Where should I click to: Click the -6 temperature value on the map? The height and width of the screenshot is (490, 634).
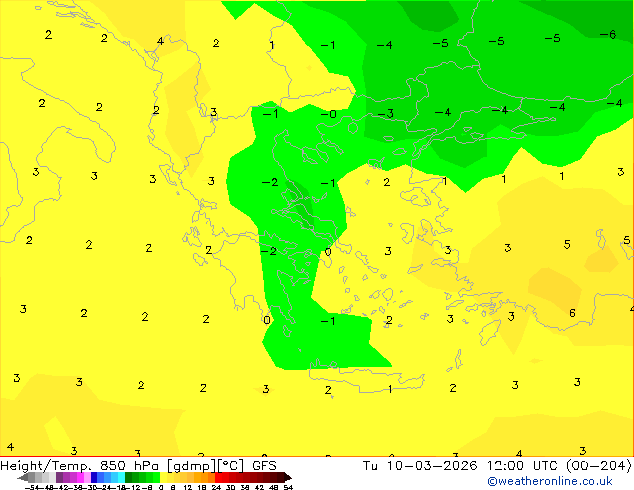pyautogui.click(x=608, y=35)
